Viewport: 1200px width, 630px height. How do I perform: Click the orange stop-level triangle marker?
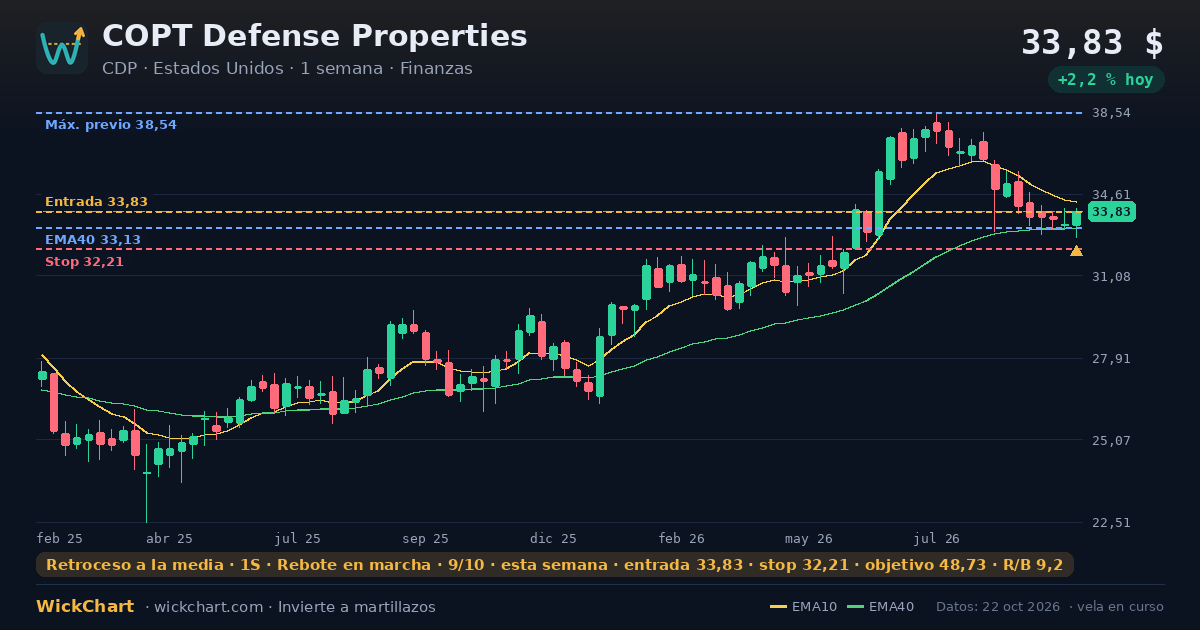tap(1076, 250)
